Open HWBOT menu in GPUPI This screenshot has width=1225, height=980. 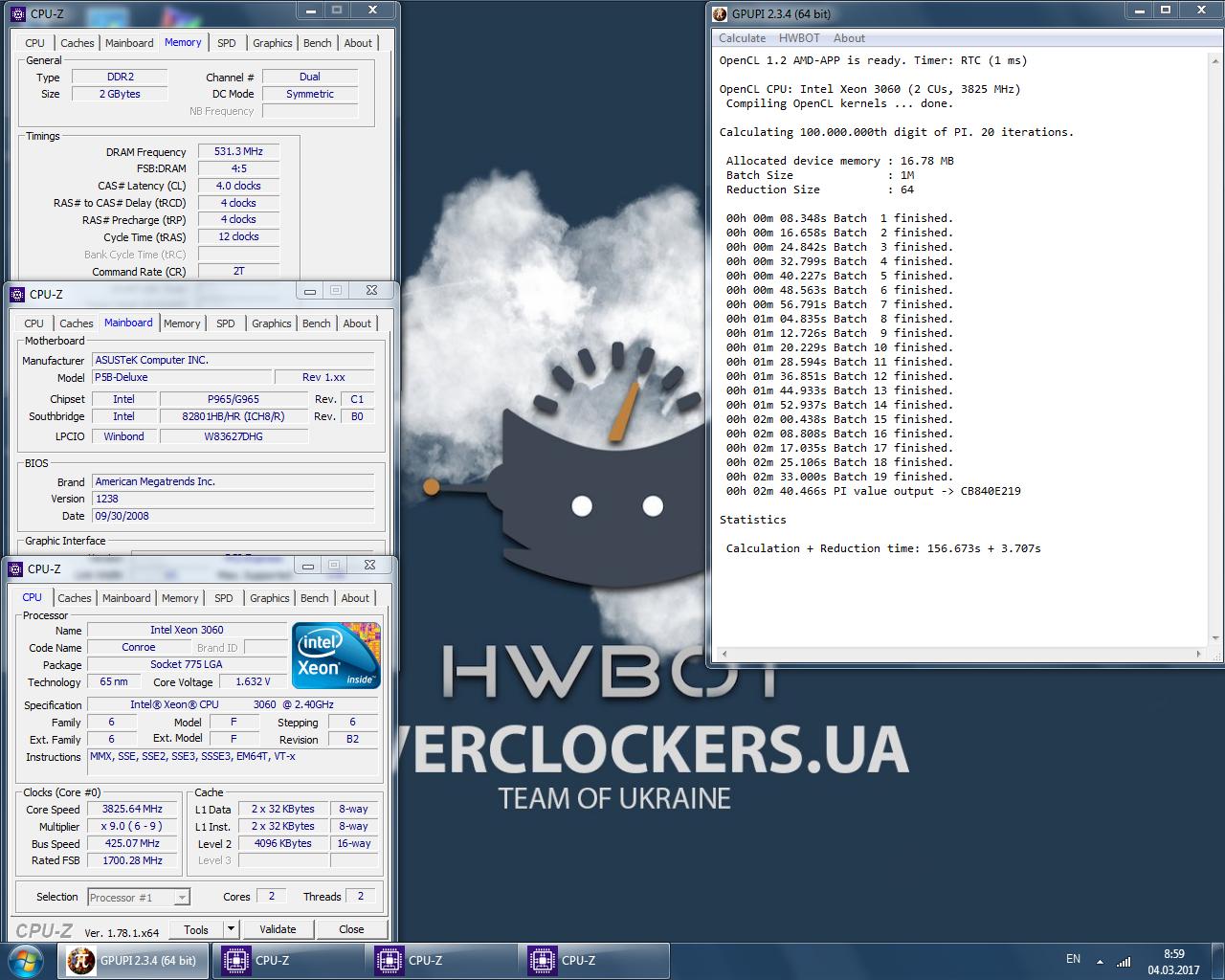click(x=799, y=38)
